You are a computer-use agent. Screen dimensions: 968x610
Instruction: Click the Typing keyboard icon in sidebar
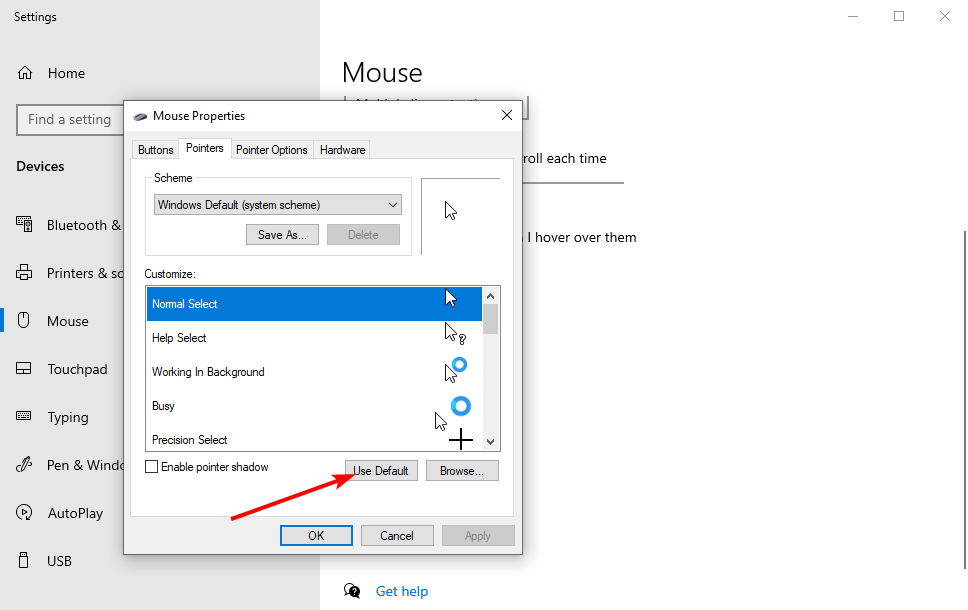click(23, 416)
